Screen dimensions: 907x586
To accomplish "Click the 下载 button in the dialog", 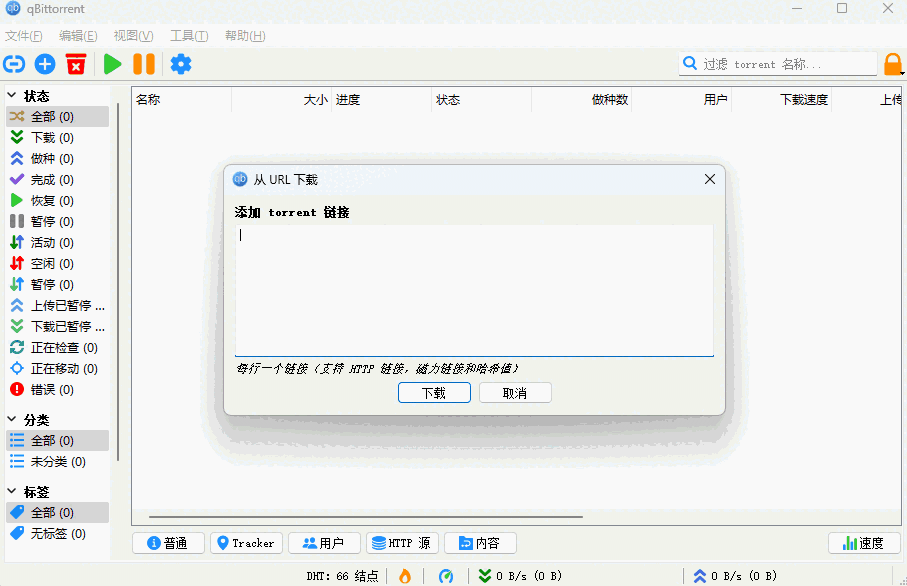I will (434, 392).
